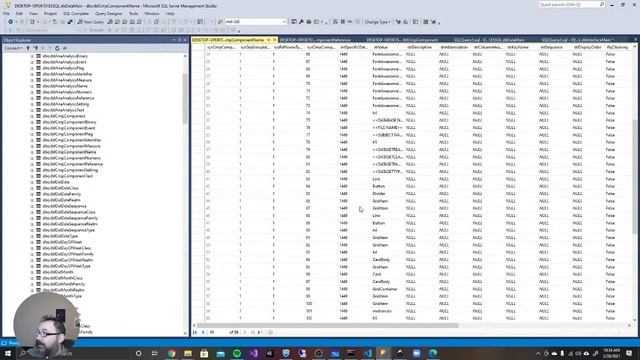Screen dimensions: 640x360
Task: Go to first record in grid navigator
Action: 195,332
